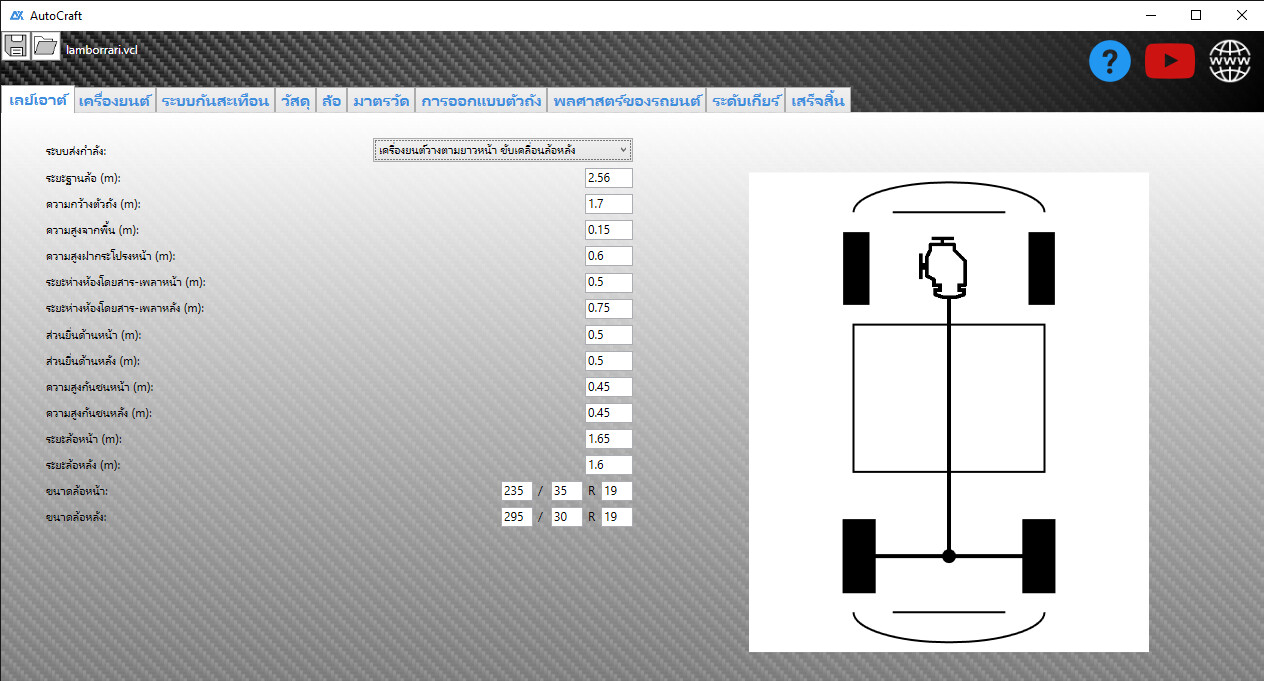Go to the ล้อ tab

[x=331, y=101]
